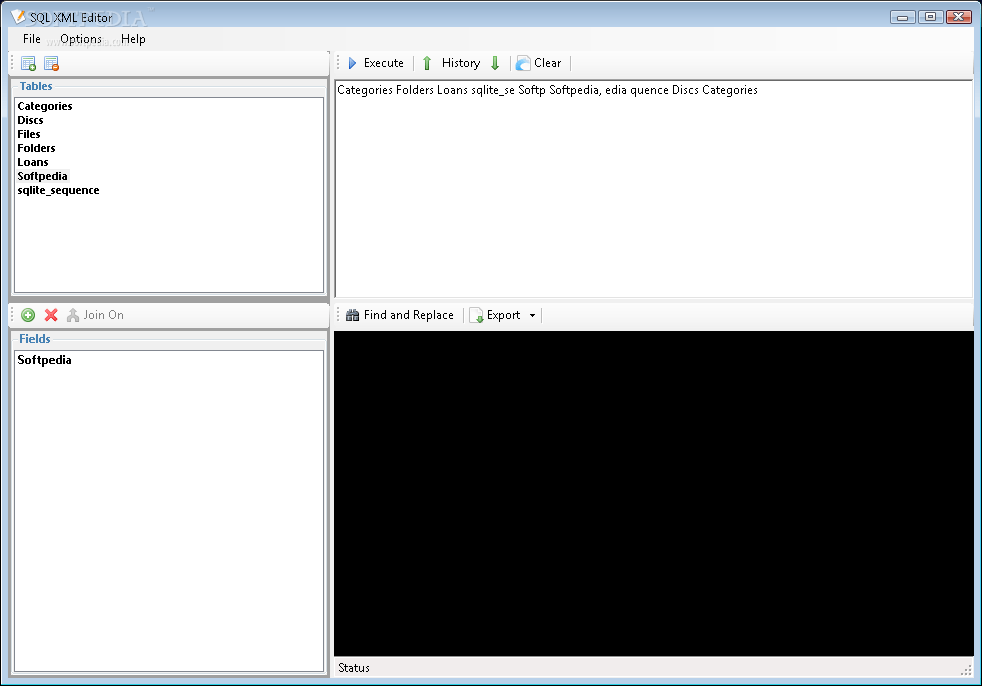This screenshot has width=982, height=686.
Task: Click the Join On icon
Action: 73,314
